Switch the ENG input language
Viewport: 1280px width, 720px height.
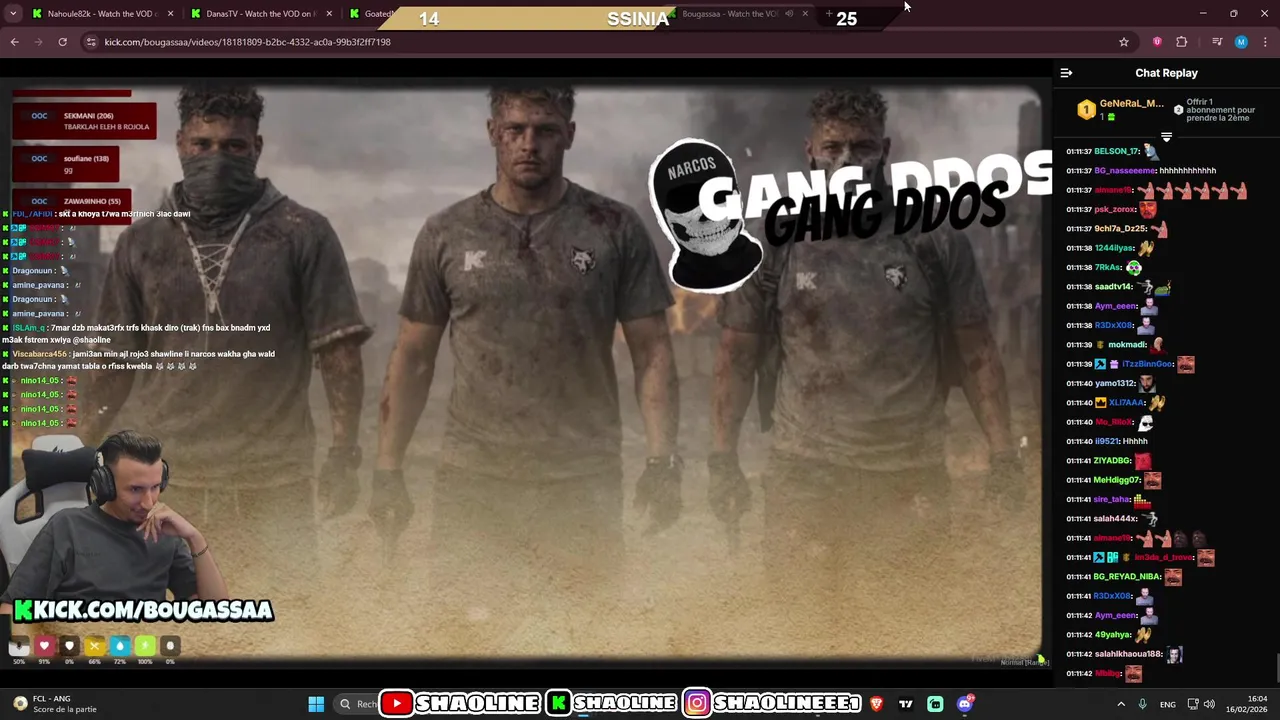click(x=1167, y=704)
